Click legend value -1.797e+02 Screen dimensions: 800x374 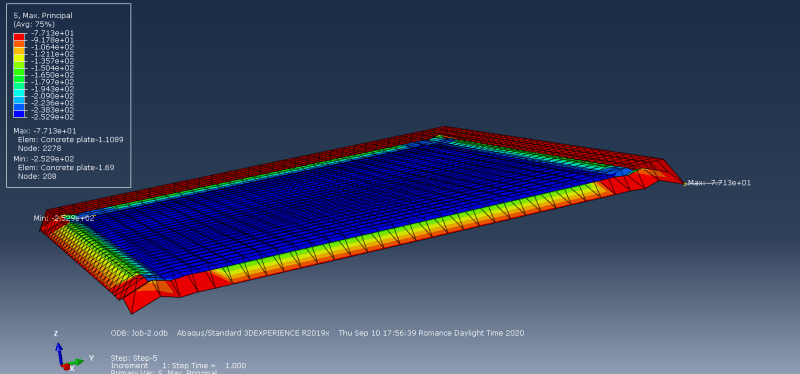coord(53,82)
